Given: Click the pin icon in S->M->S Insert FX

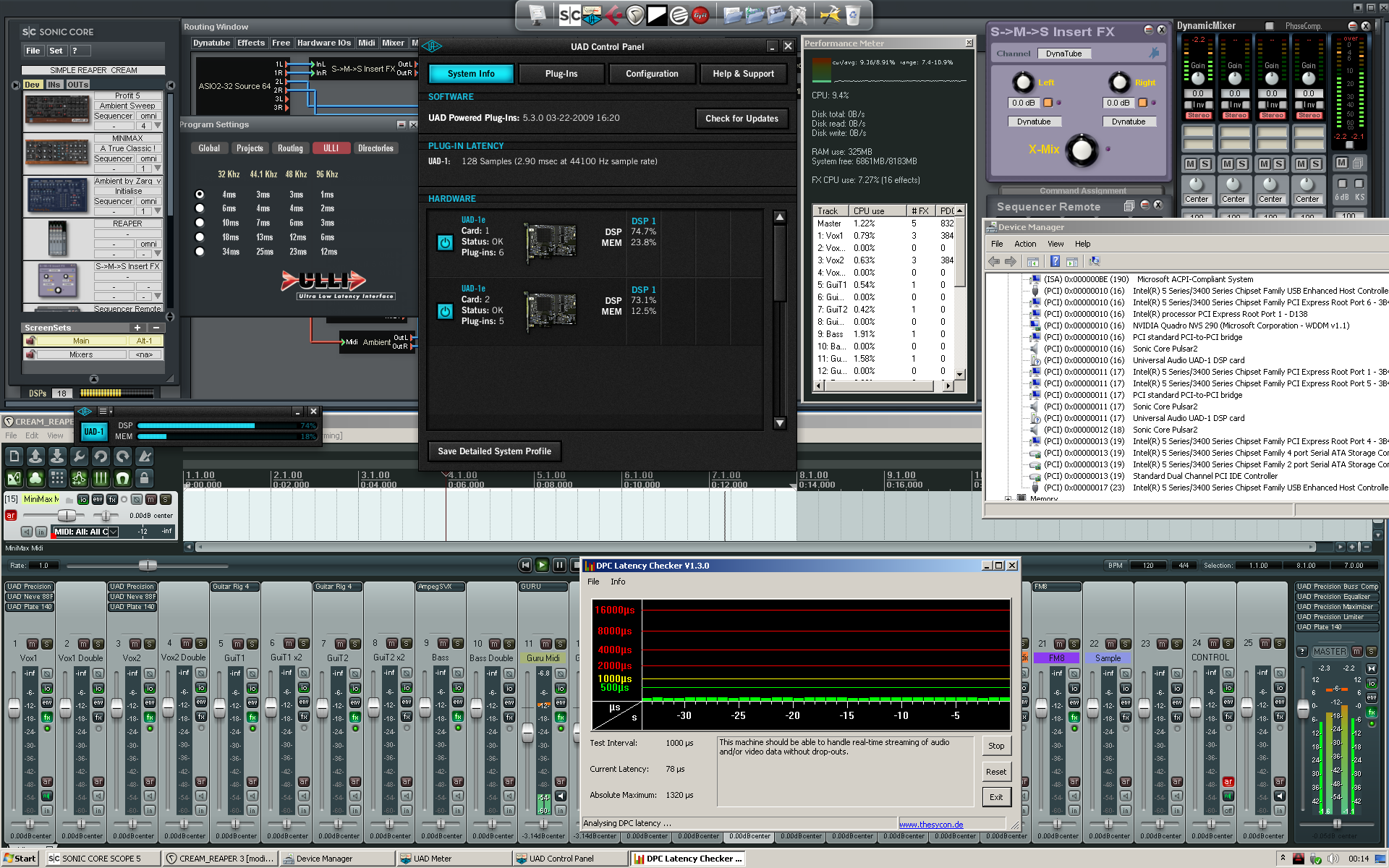Looking at the screenshot, I should 1154,53.
